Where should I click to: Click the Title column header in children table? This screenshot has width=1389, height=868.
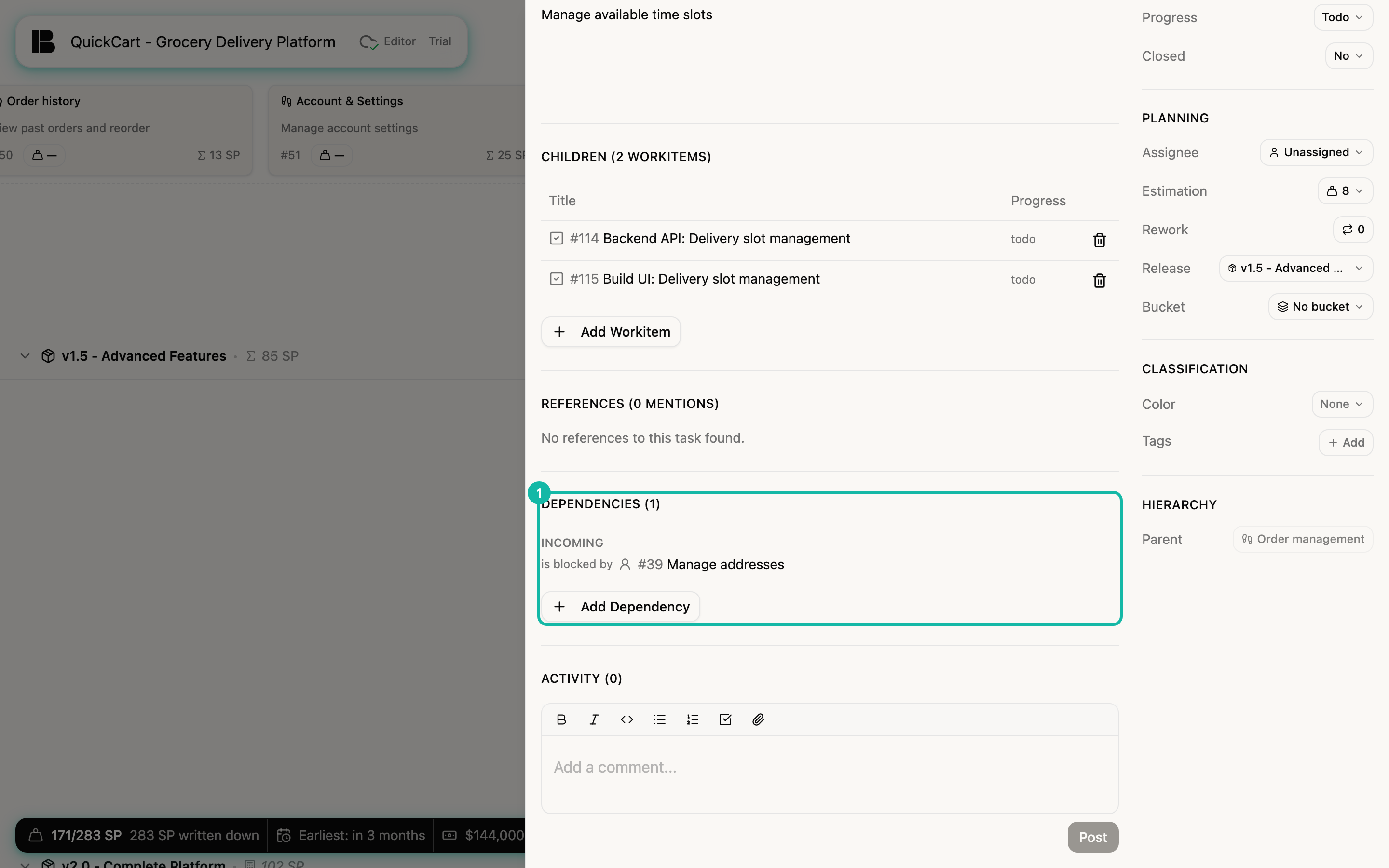point(562,201)
